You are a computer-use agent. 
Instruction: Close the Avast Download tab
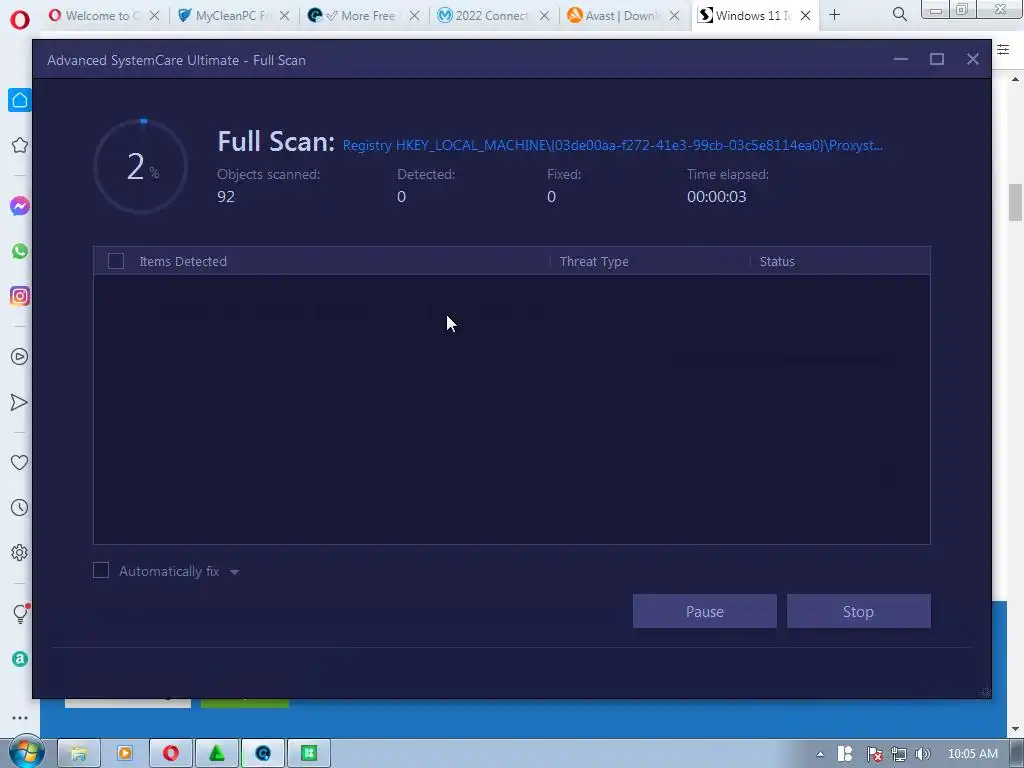pos(675,16)
